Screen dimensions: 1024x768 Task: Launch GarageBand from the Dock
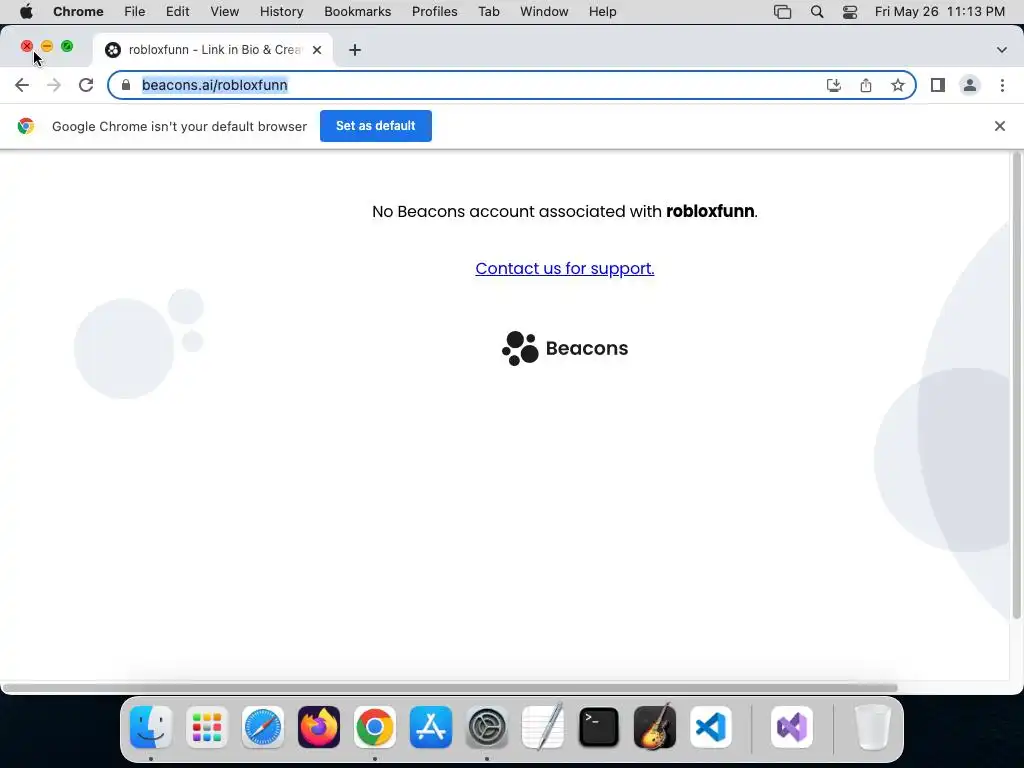tap(655, 727)
